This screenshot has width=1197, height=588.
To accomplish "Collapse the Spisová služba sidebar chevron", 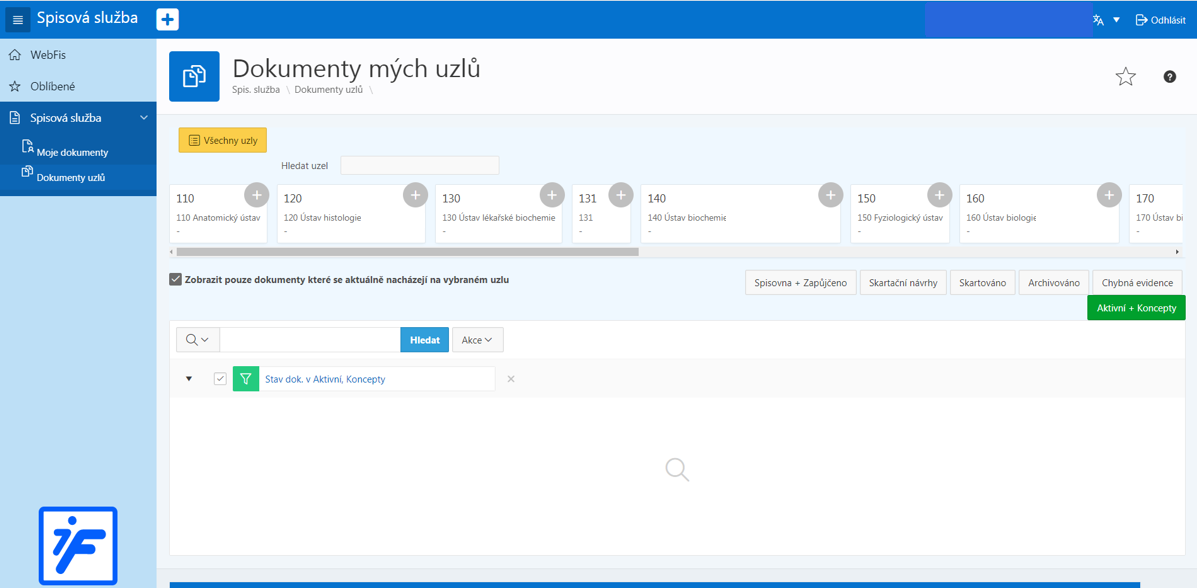I will point(144,118).
